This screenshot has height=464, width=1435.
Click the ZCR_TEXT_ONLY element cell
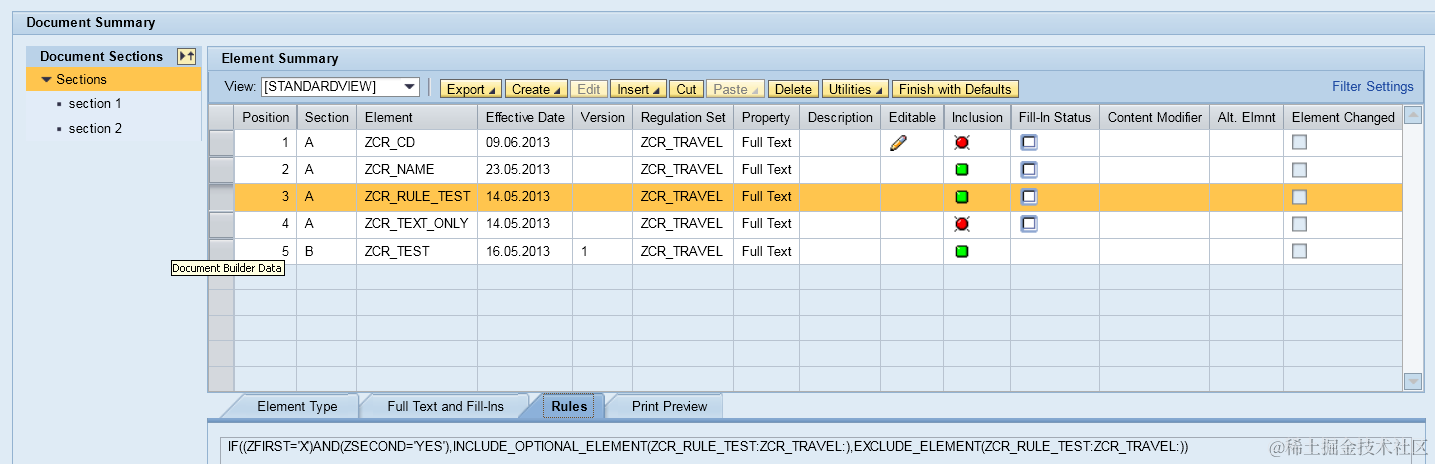[x=417, y=224]
